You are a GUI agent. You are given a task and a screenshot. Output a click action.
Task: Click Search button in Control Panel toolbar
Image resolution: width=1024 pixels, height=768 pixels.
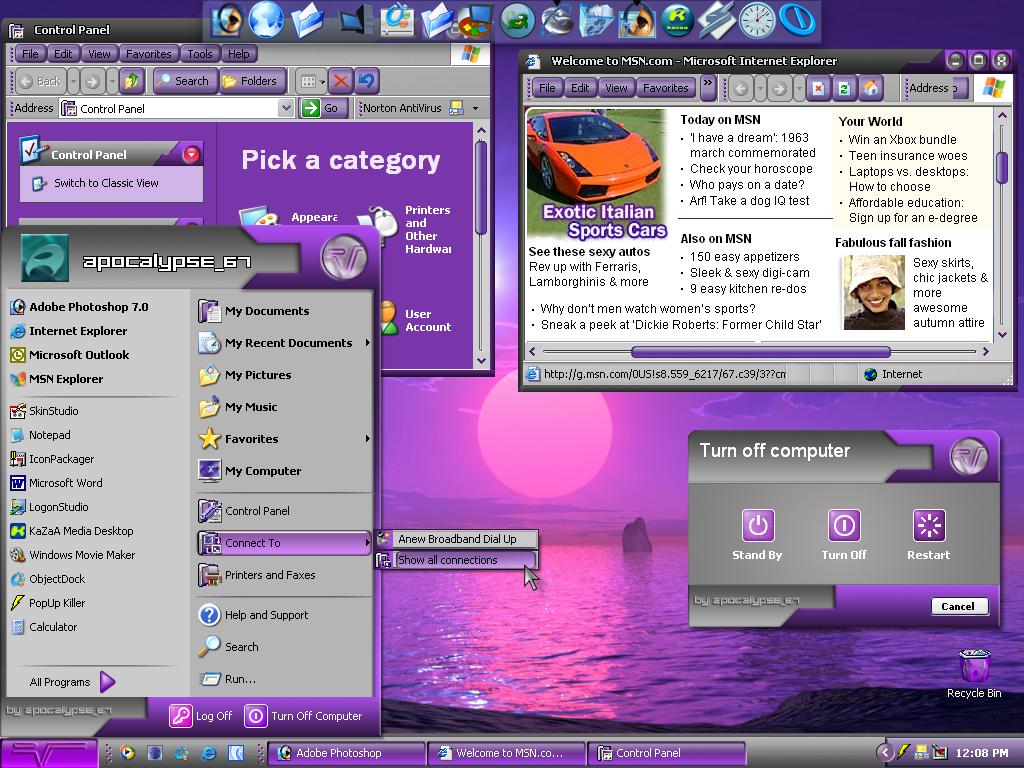click(x=184, y=81)
